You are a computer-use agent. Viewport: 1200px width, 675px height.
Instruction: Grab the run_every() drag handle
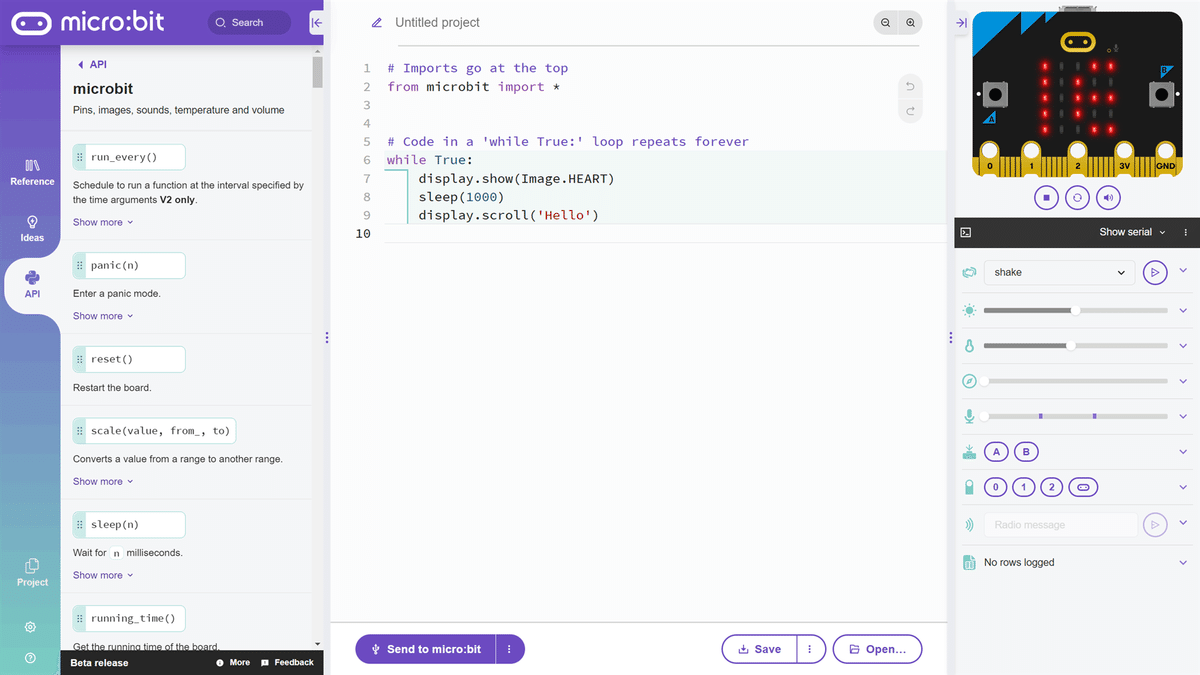pos(80,158)
